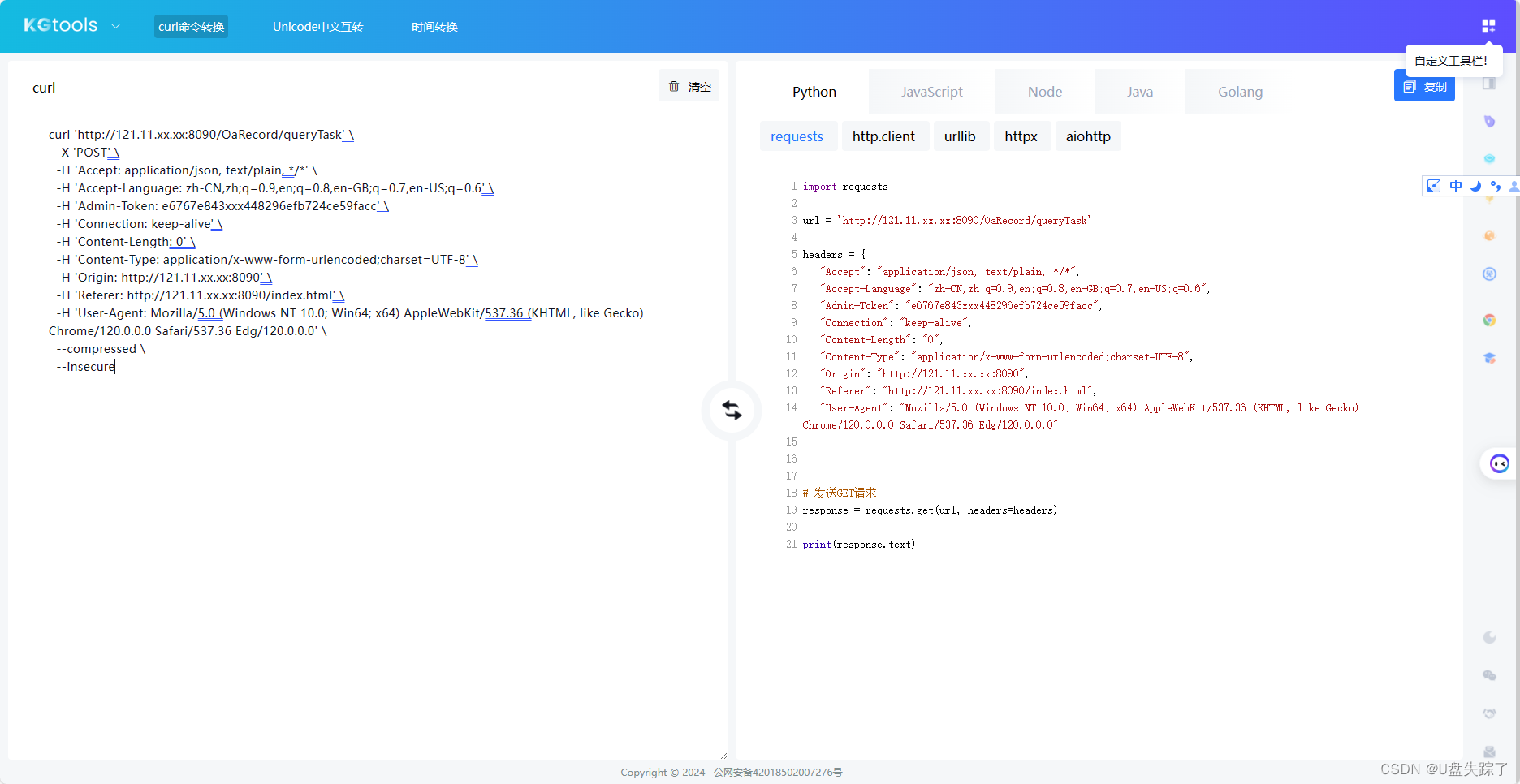Click the '--compressed' line in curl input
1520x784 pixels.
[101, 349]
